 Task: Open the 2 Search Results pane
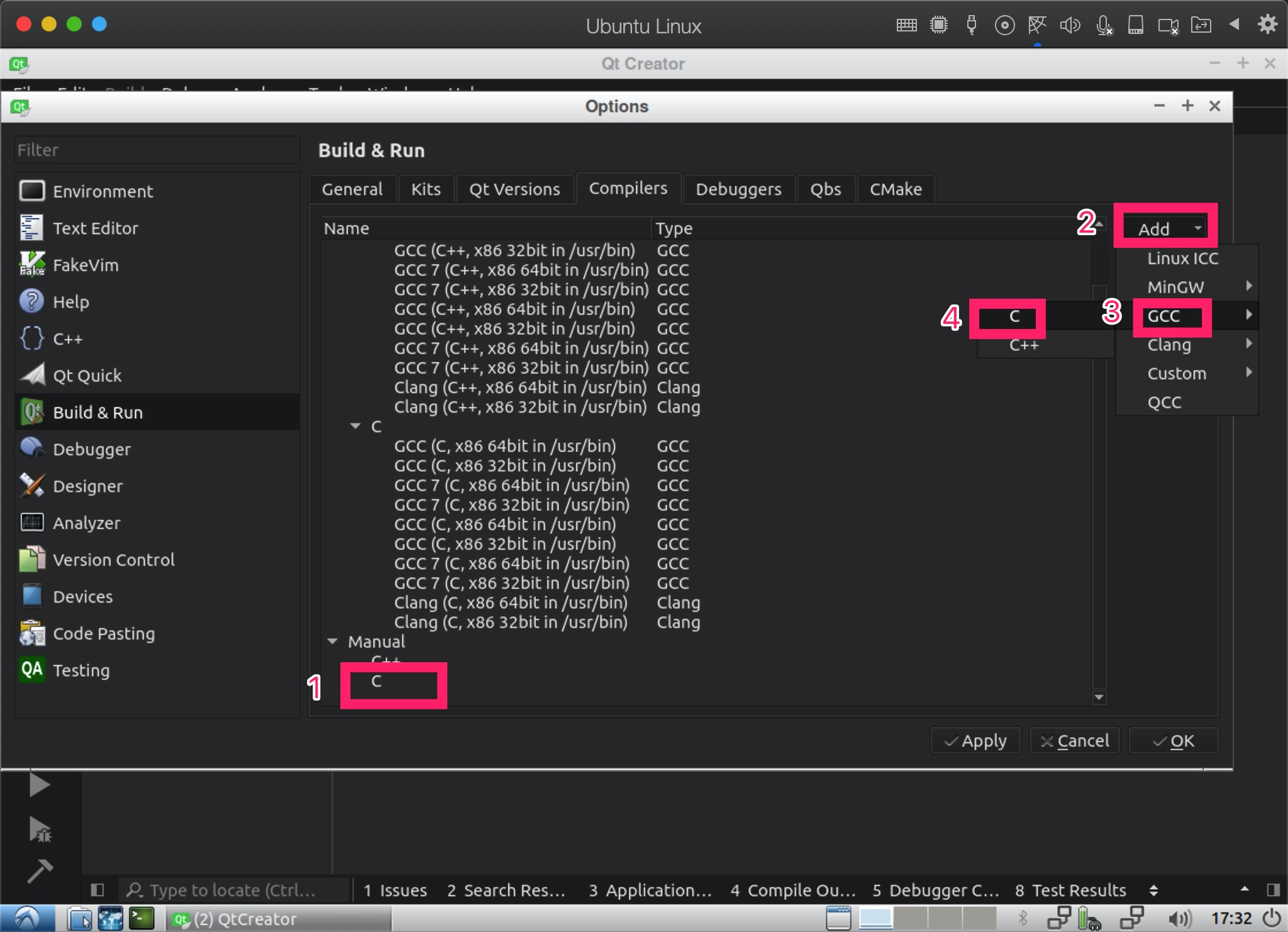tap(506, 890)
